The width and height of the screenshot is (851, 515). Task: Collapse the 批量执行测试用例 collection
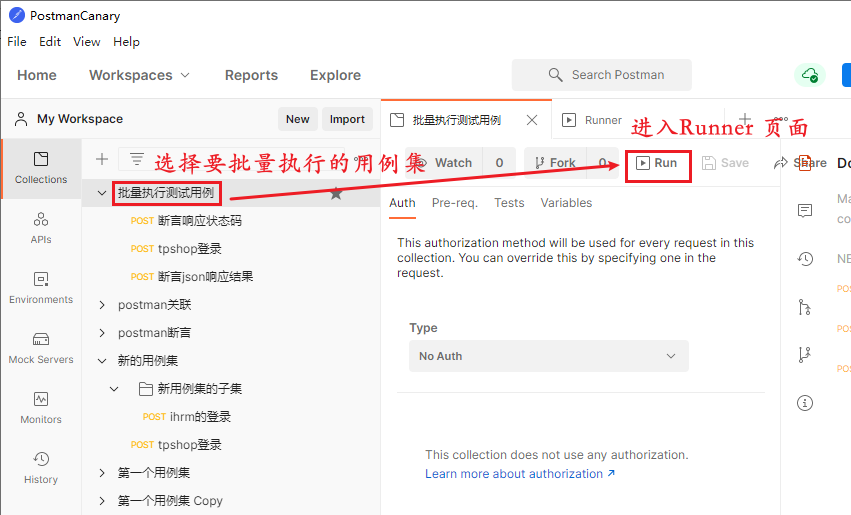point(101,193)
